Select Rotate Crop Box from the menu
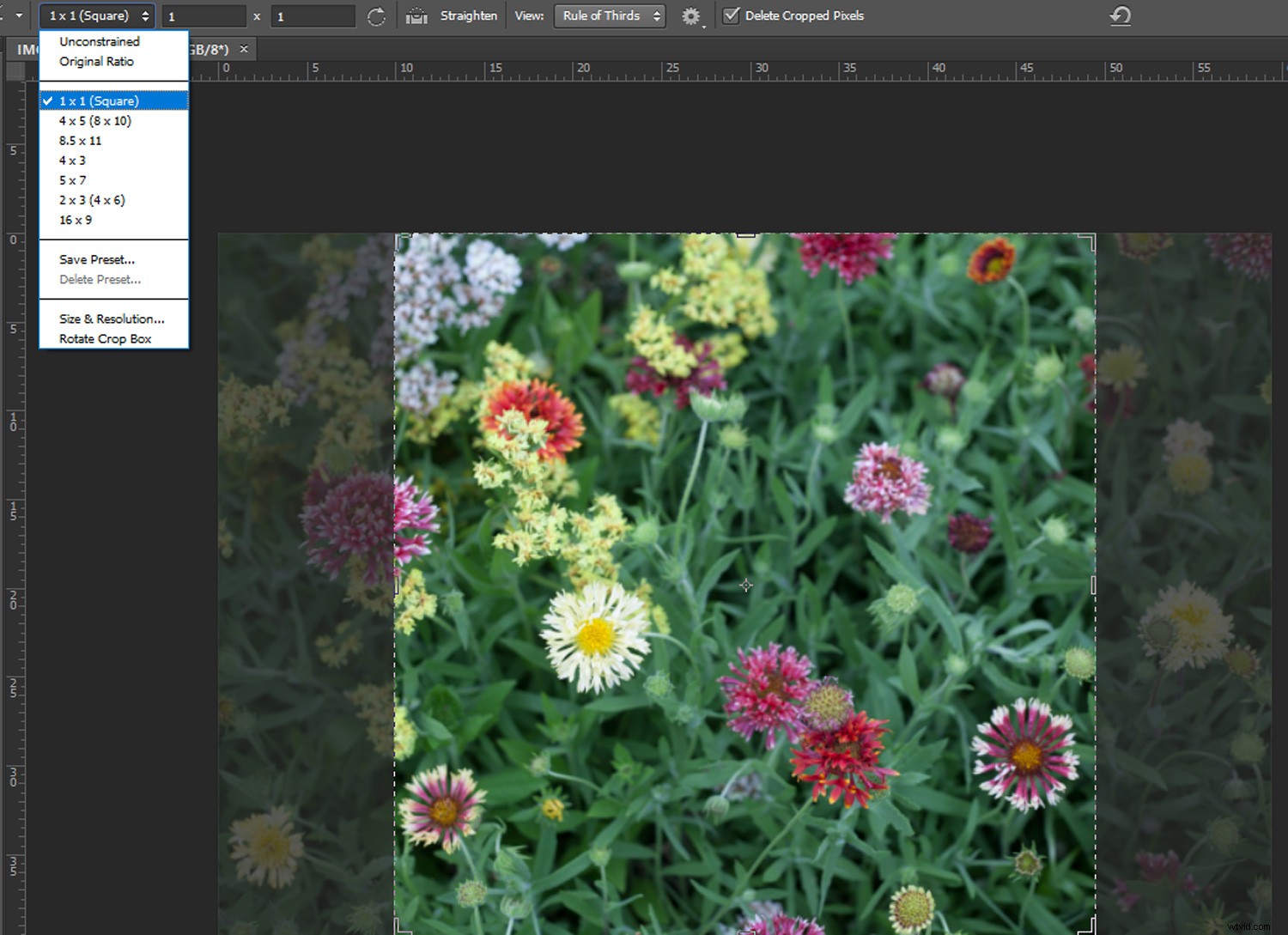This screenshot has width=1288, height=935. (103, 338)
